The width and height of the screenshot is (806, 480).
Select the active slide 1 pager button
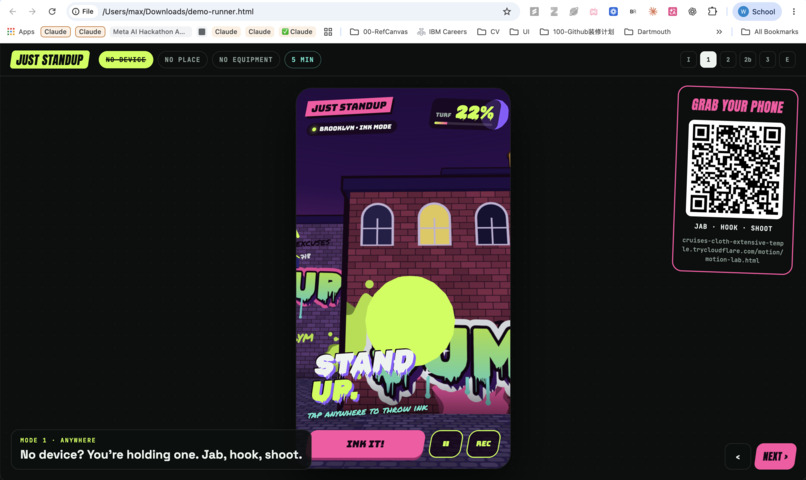(x=708, y=60)
